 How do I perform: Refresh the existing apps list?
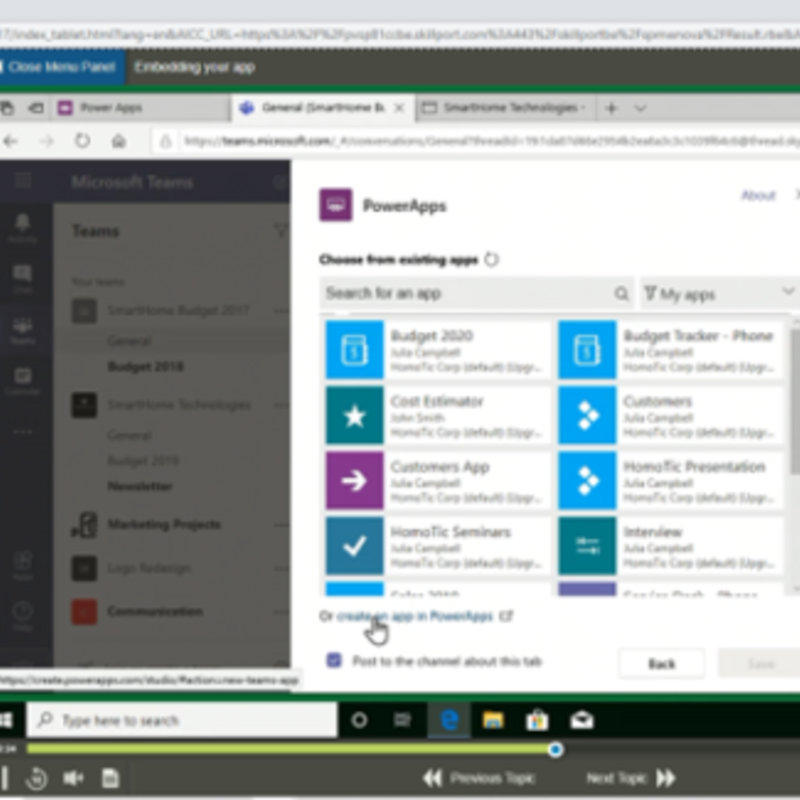click(491, 260)
